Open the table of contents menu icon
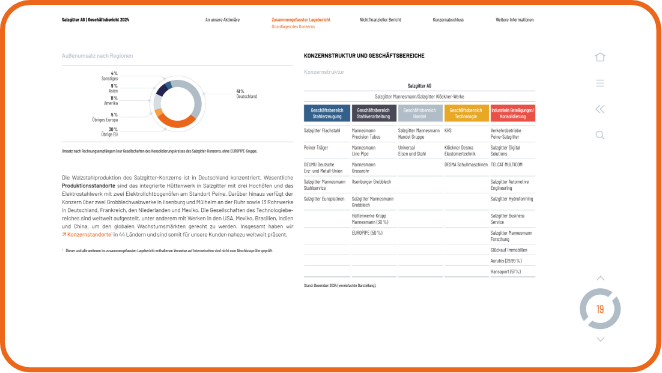 600,83
